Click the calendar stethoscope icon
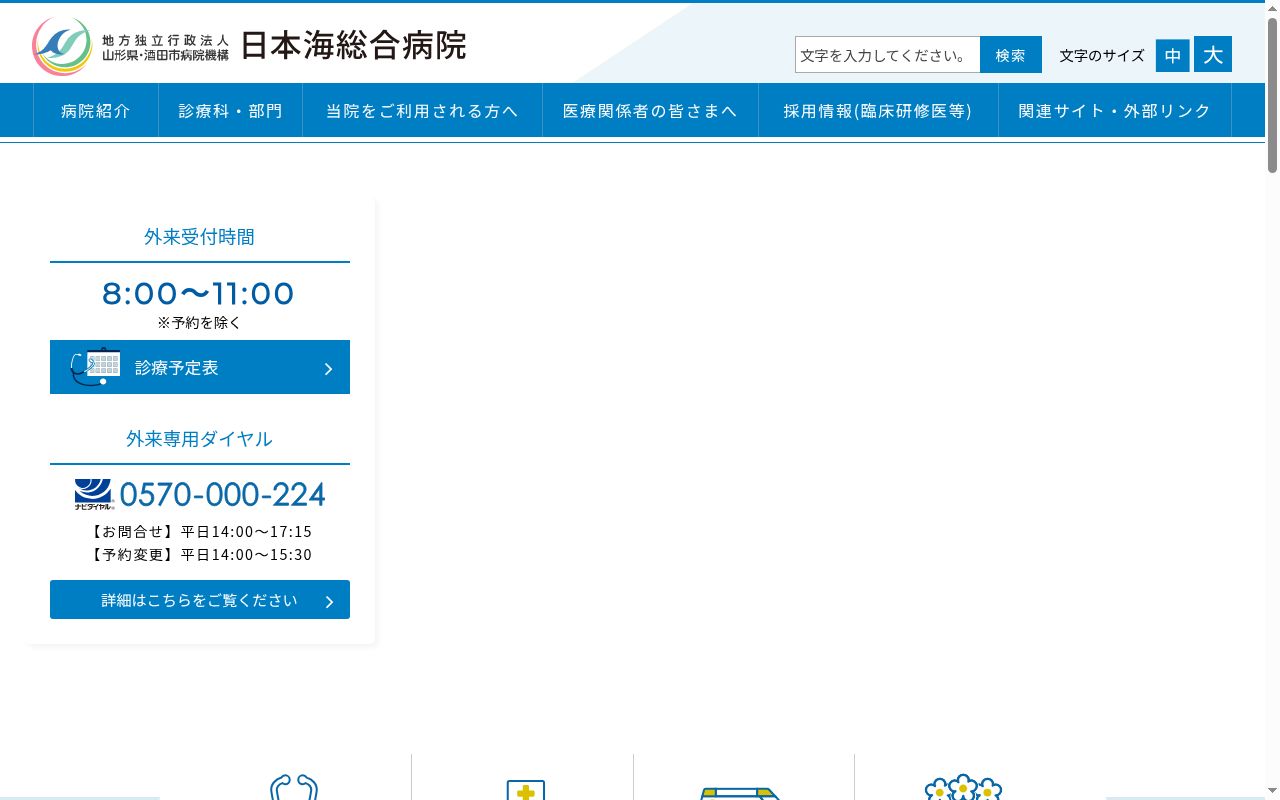 (96, 367)
